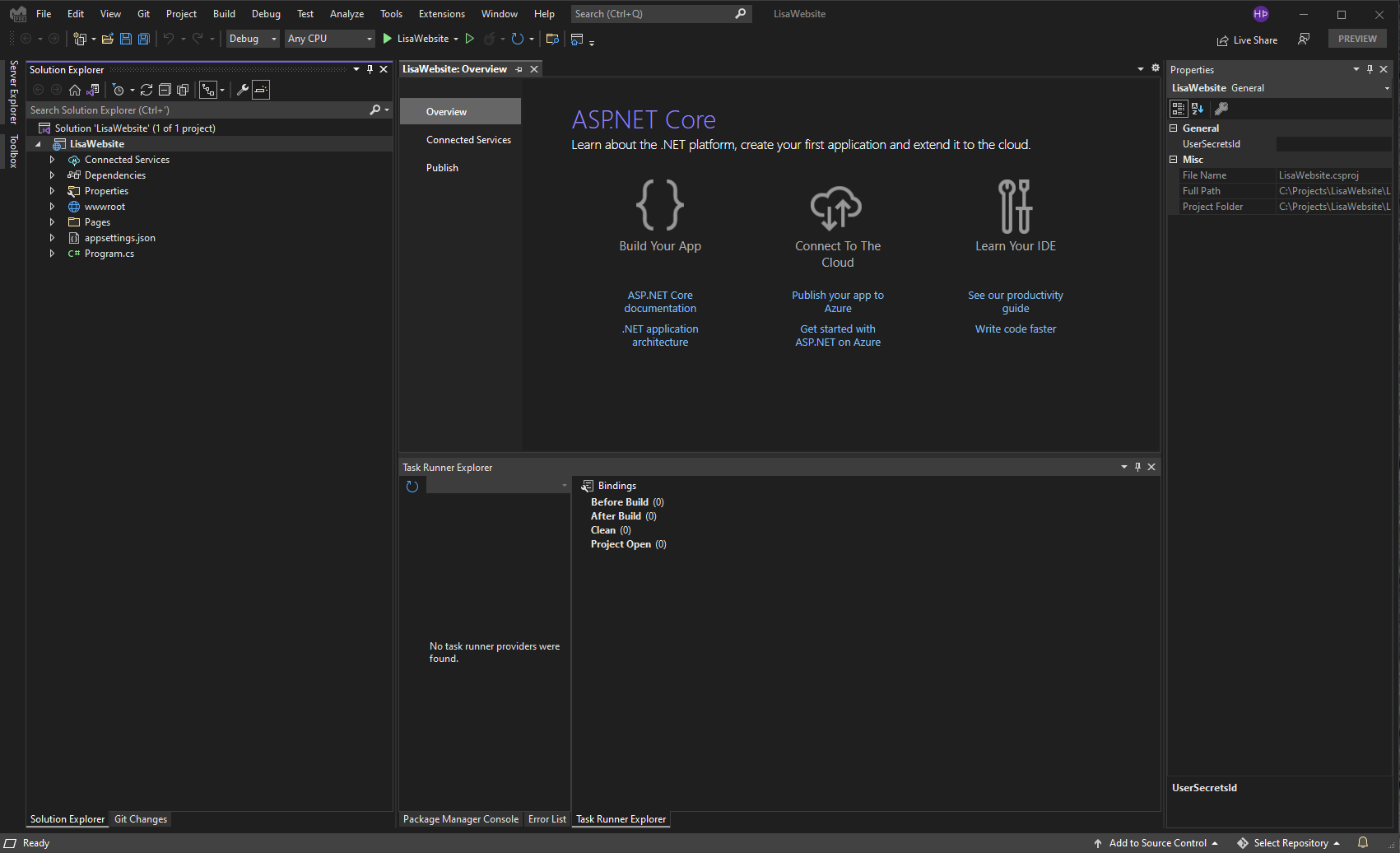Collapse the Misc category in Properties
This screenshot has height=853, width=1400.
coord(1174,160)
